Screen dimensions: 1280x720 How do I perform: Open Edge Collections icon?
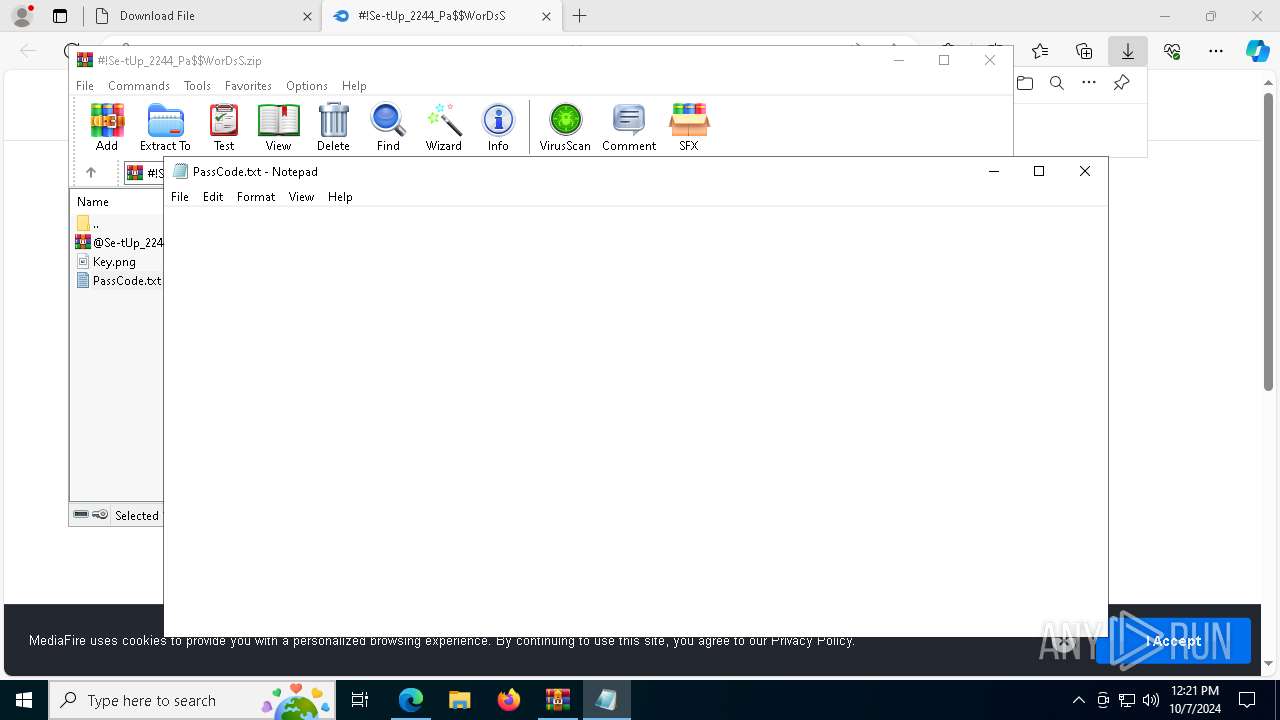(1084, 51)
